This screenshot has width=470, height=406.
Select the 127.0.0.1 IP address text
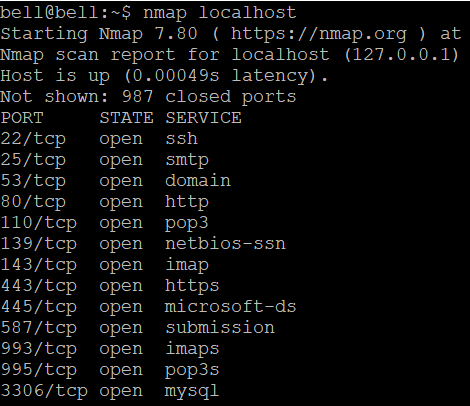(401, 55)
